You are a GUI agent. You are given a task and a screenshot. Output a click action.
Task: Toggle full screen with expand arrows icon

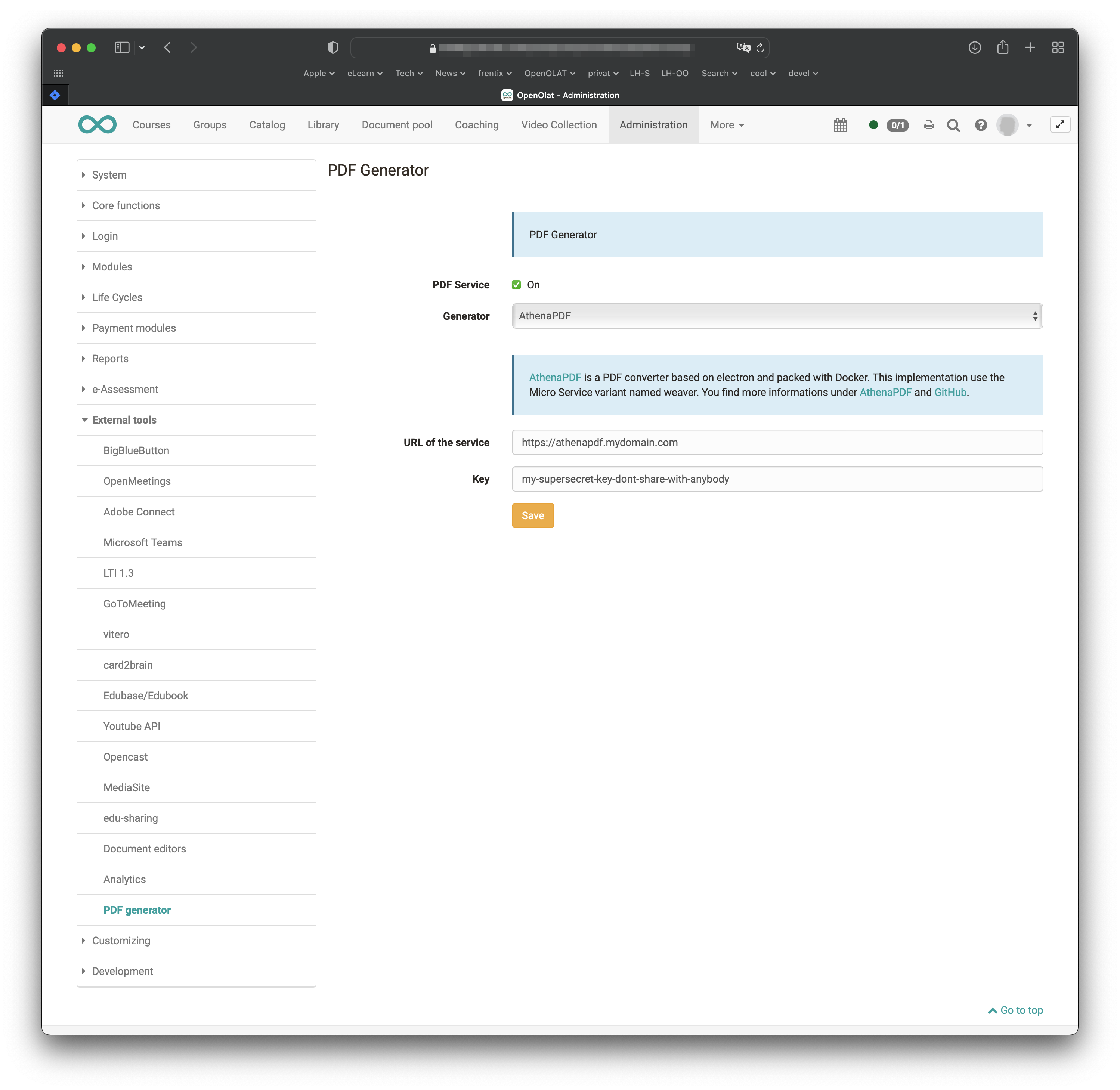pyautogui.click(x=1060, y=124)
